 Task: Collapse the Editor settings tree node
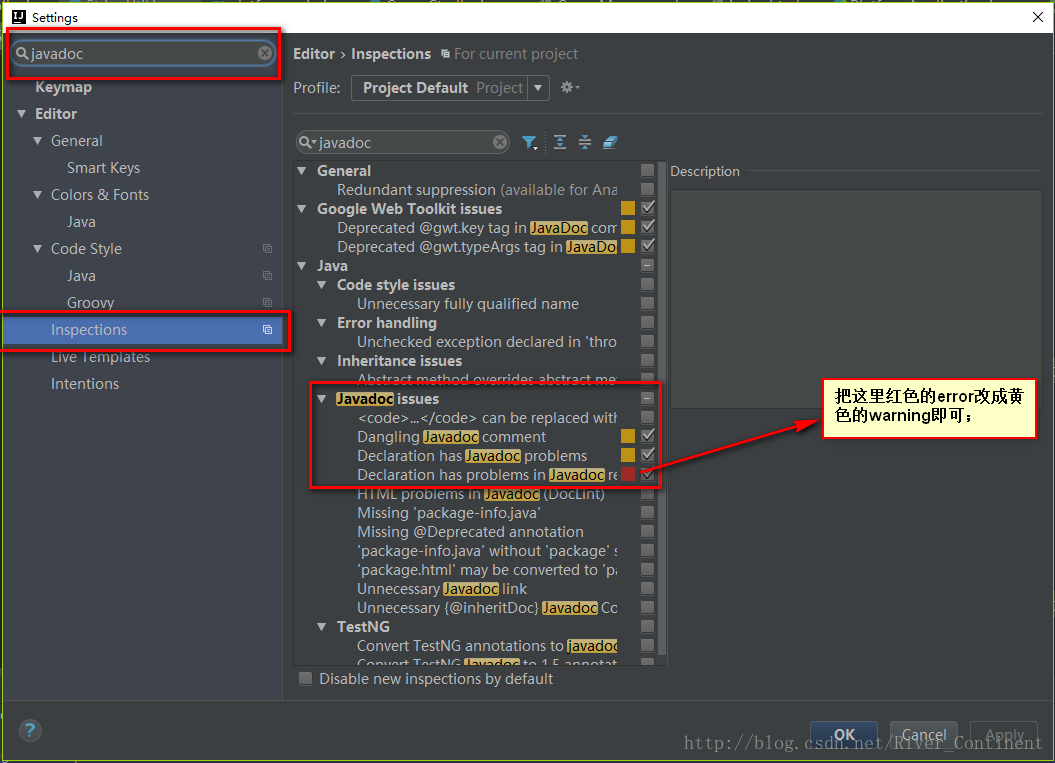click(x=22, y=114)
